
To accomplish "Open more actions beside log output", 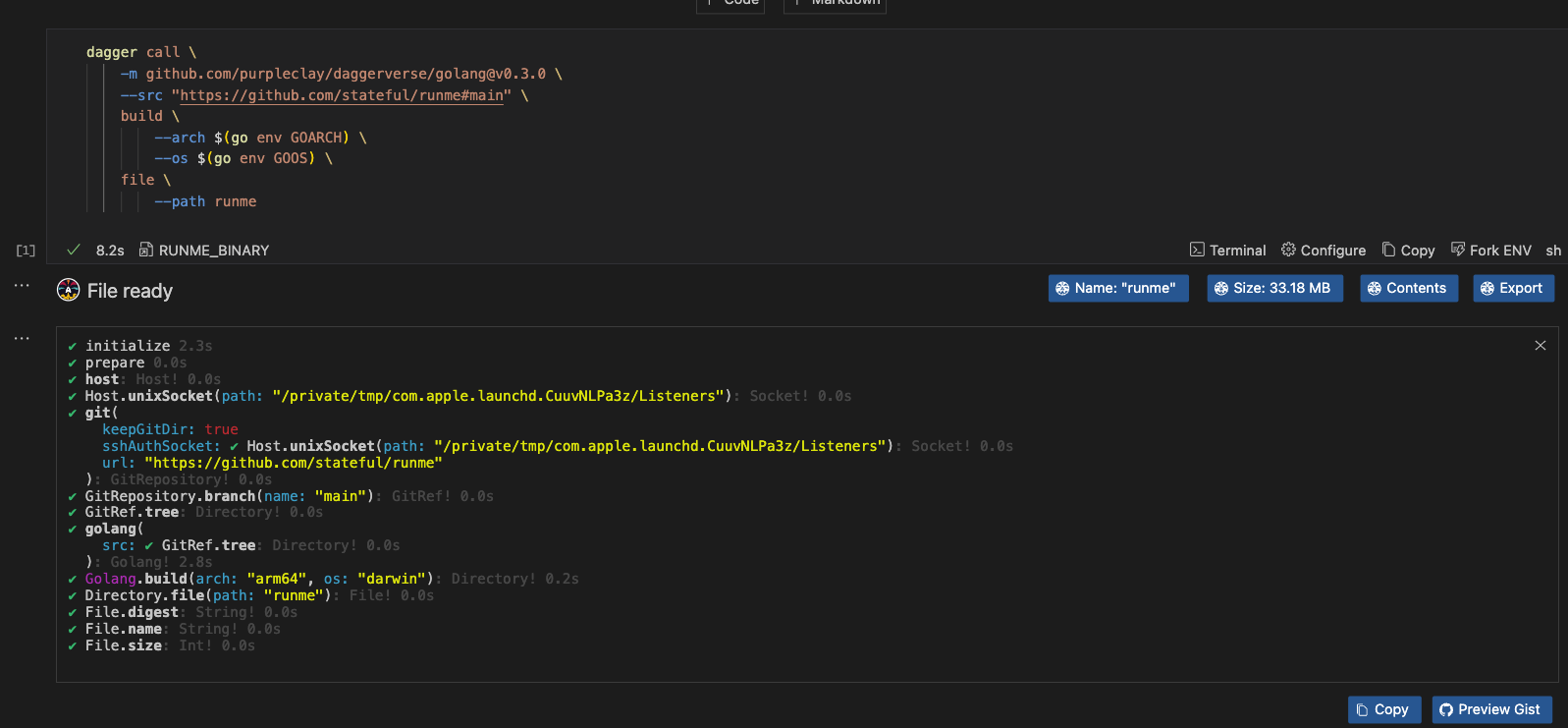I will [x=22, y=338].
